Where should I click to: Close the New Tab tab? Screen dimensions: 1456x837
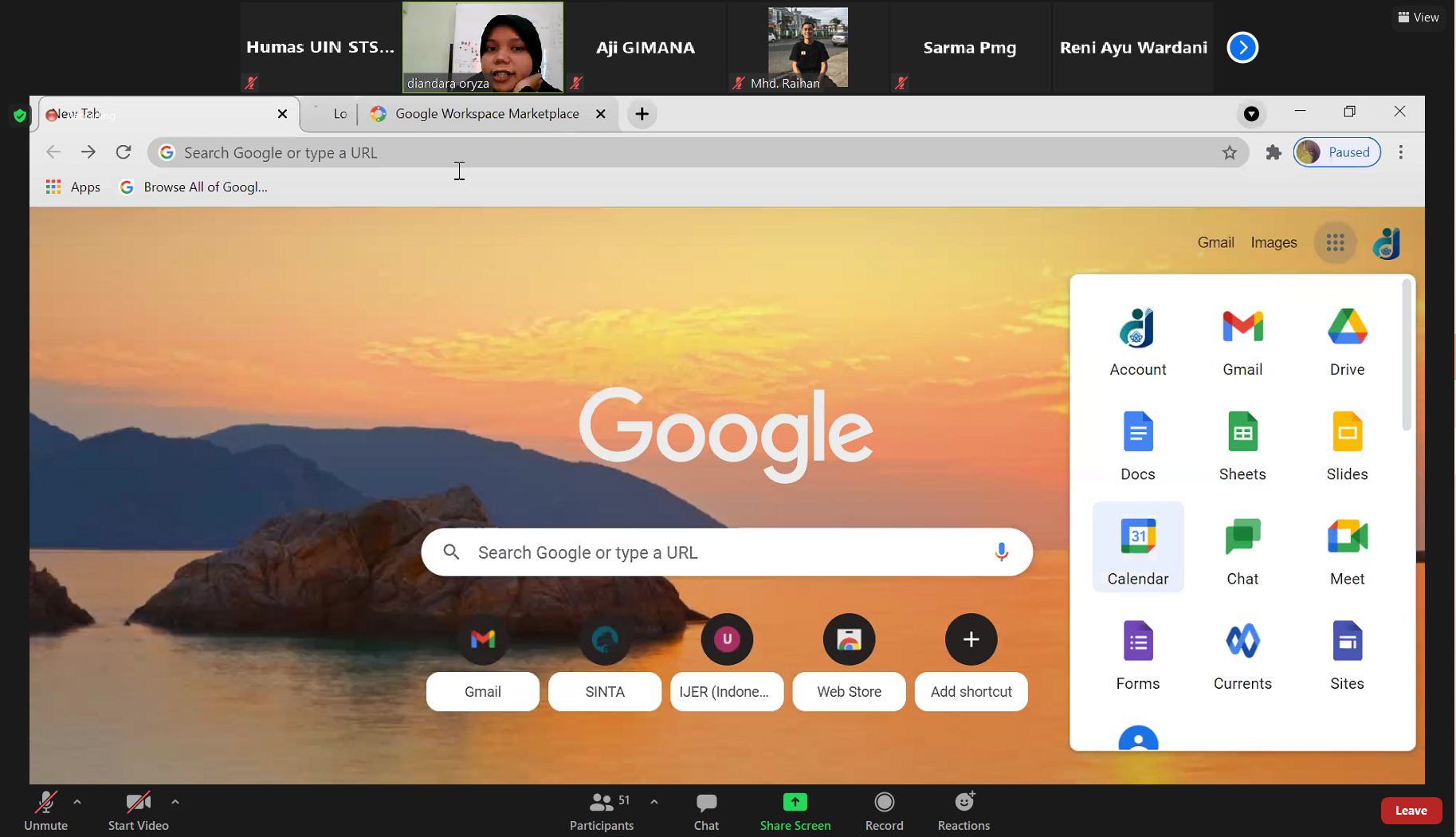pyautogui.click(x=282, y=114)
